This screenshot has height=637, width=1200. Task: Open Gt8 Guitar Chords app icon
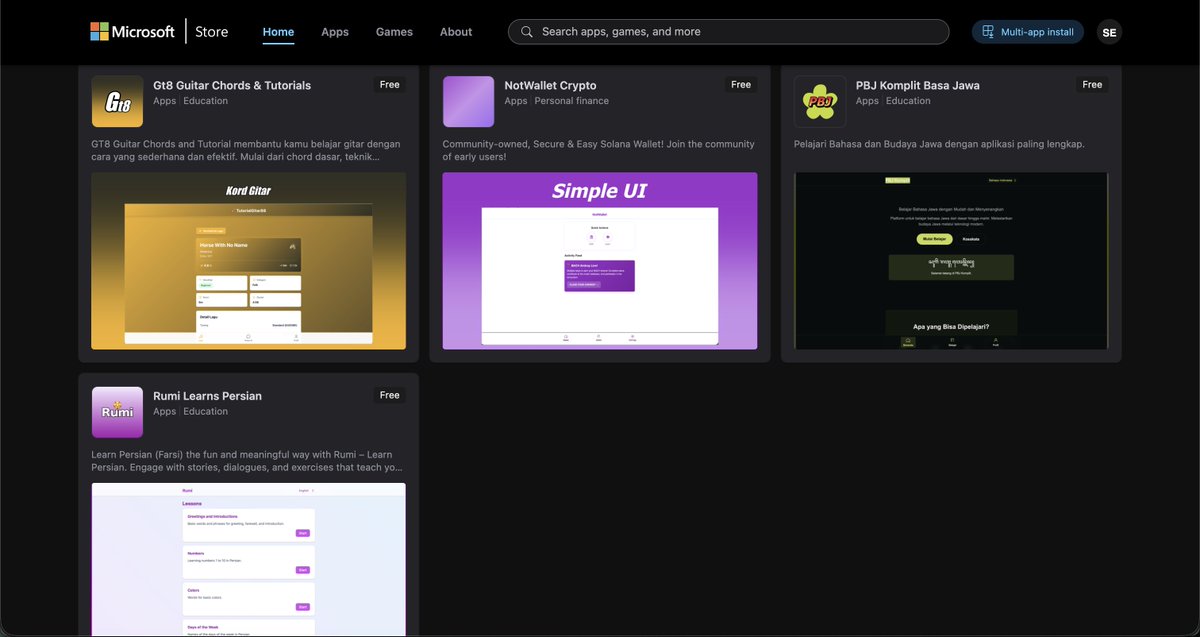point(117,102)
